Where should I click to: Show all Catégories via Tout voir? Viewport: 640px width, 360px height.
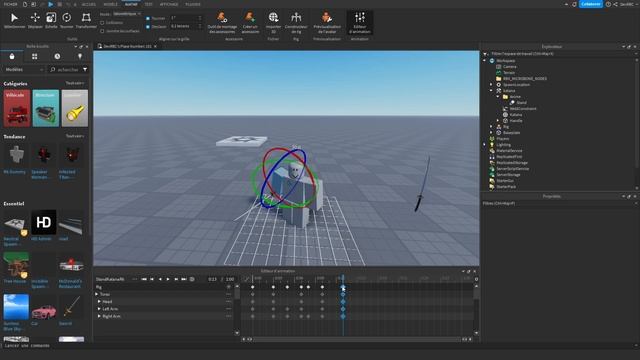pyautogui.click(x=75, y=83)
